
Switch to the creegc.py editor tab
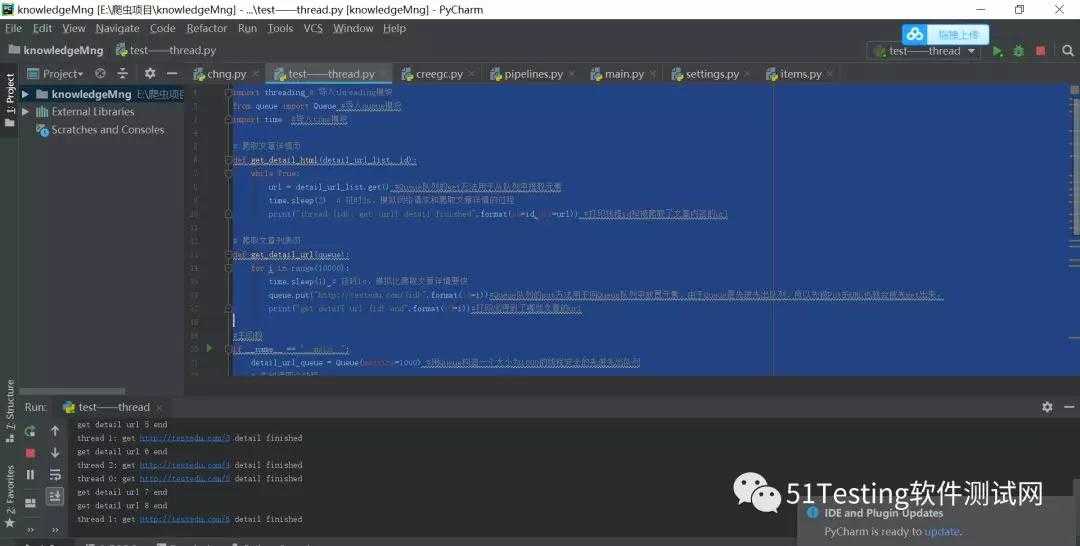pos(439,74)
